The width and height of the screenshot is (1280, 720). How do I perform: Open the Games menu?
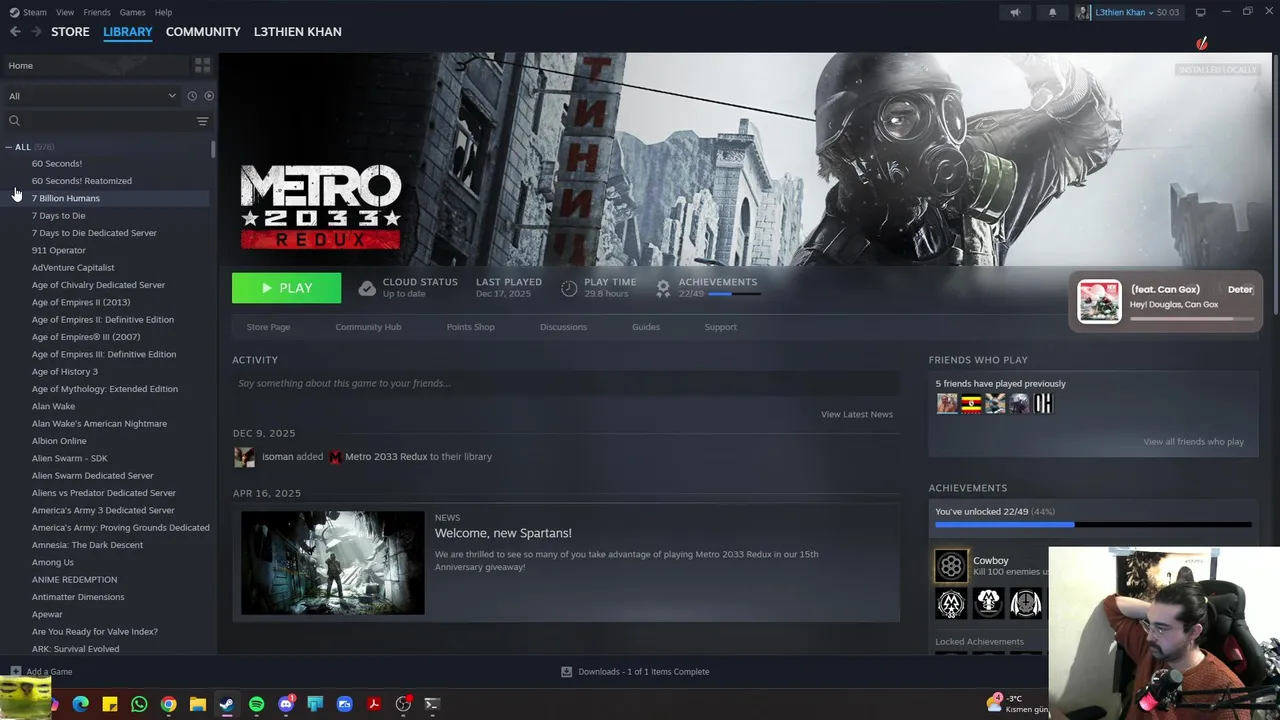(x=132, y=12)
